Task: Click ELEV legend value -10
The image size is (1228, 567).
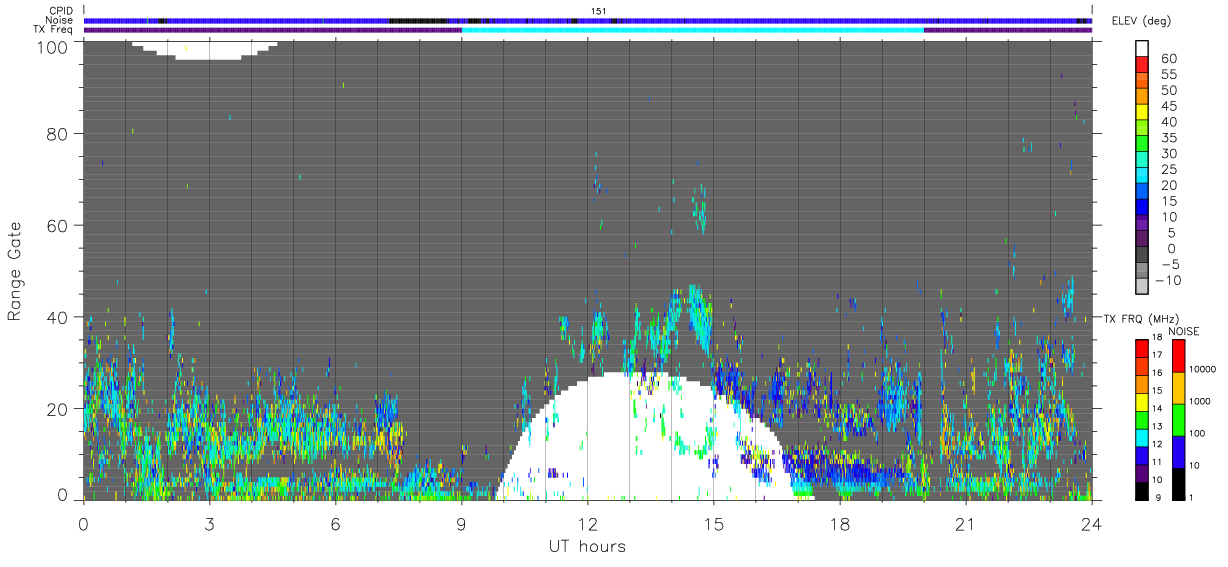Action: (x=1166, y=281)
